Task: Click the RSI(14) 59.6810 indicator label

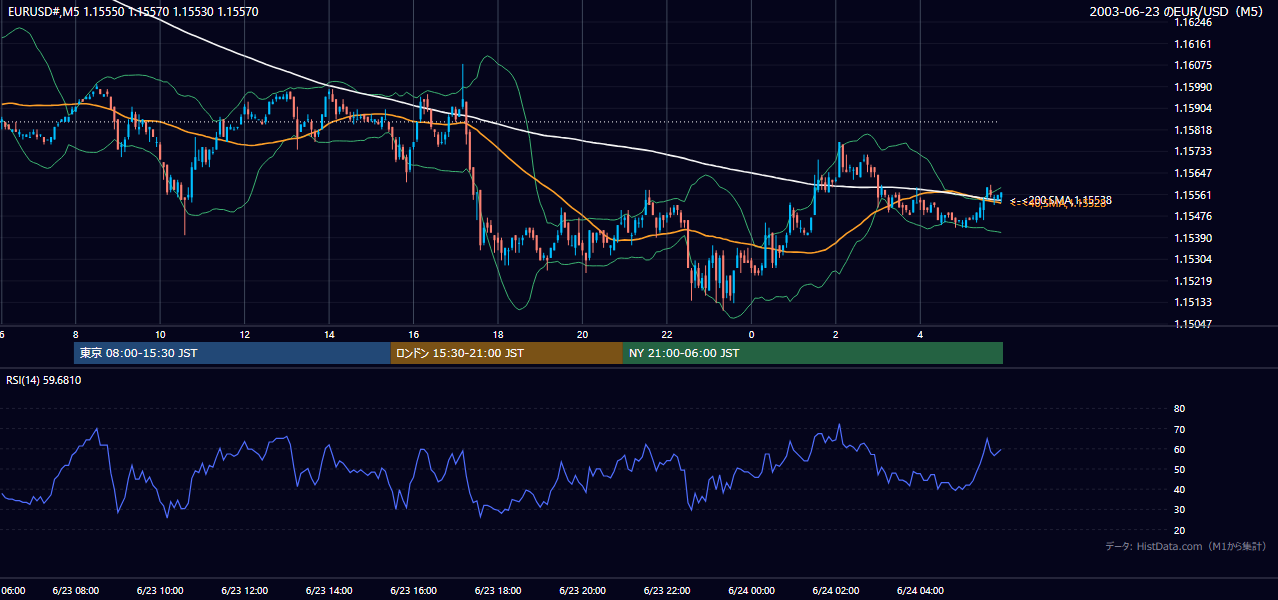Action: click(44, 380)
